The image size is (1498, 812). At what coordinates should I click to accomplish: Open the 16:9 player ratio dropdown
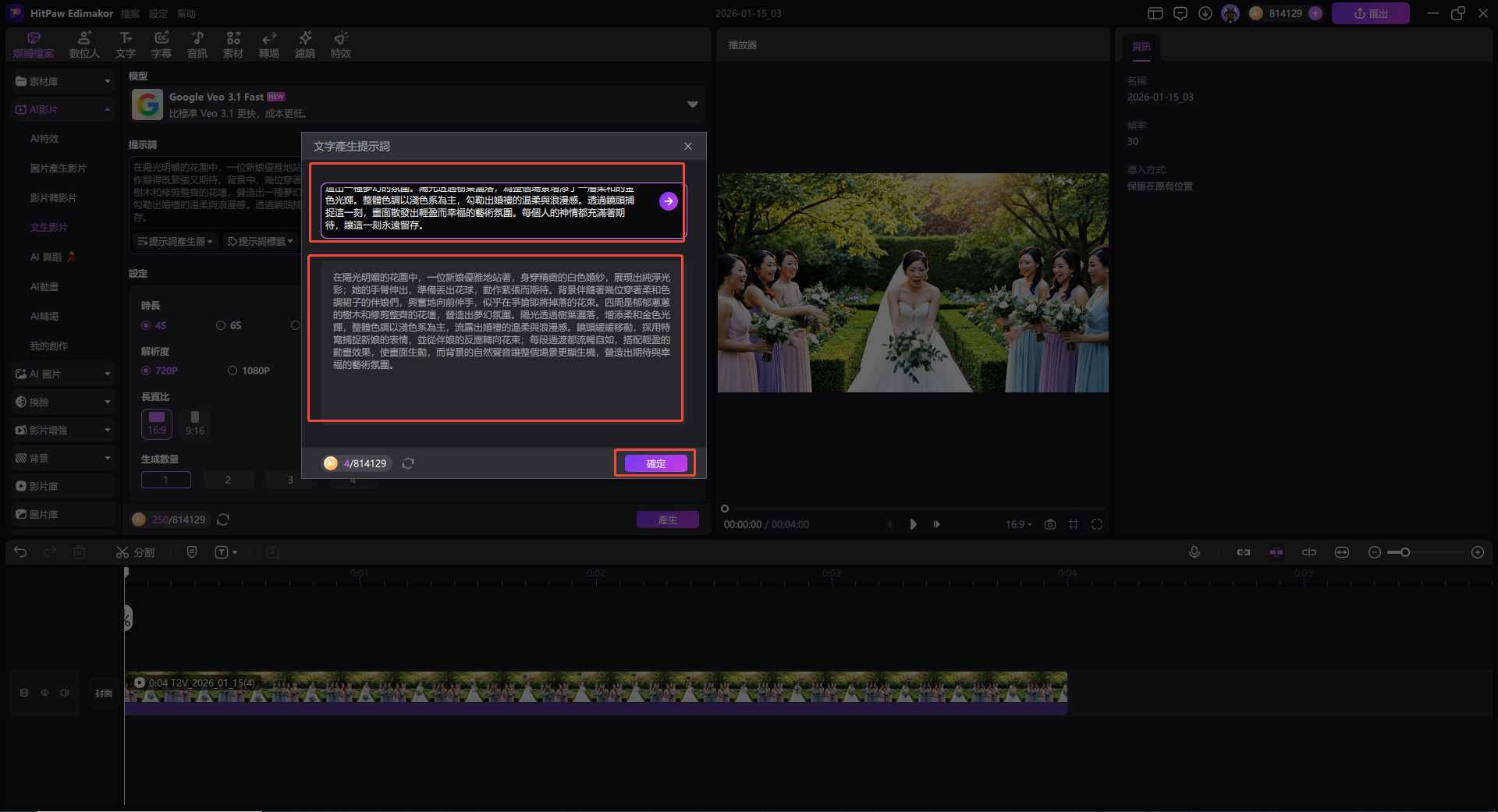click(1018, 524)
